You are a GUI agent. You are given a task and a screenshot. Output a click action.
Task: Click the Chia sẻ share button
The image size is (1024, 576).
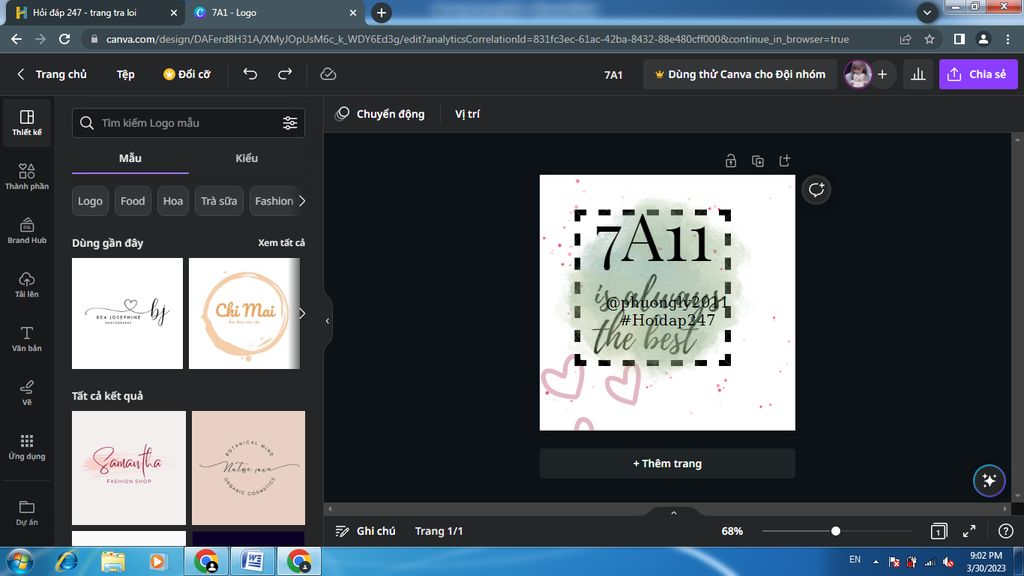tap(977, 74)
